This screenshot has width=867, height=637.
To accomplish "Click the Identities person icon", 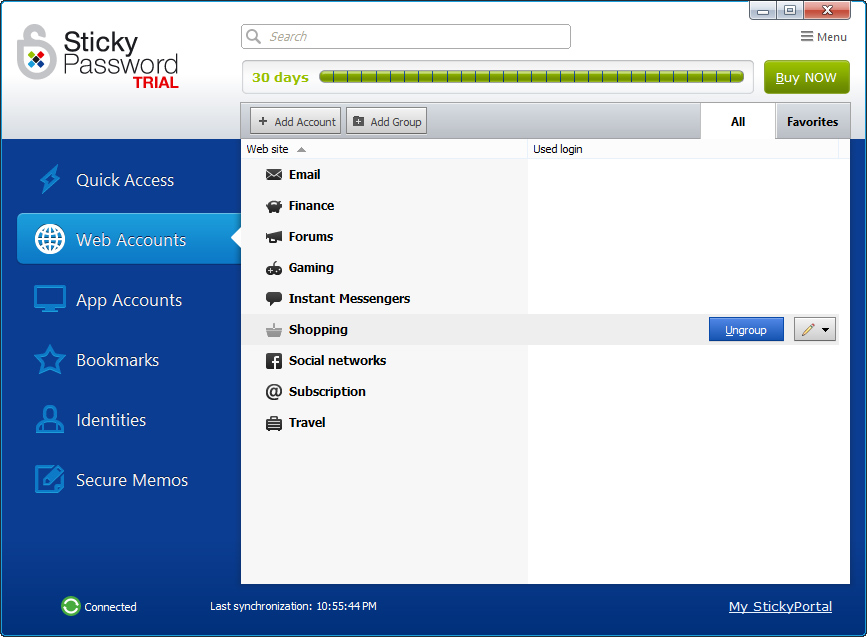I will tap(50, 419).
